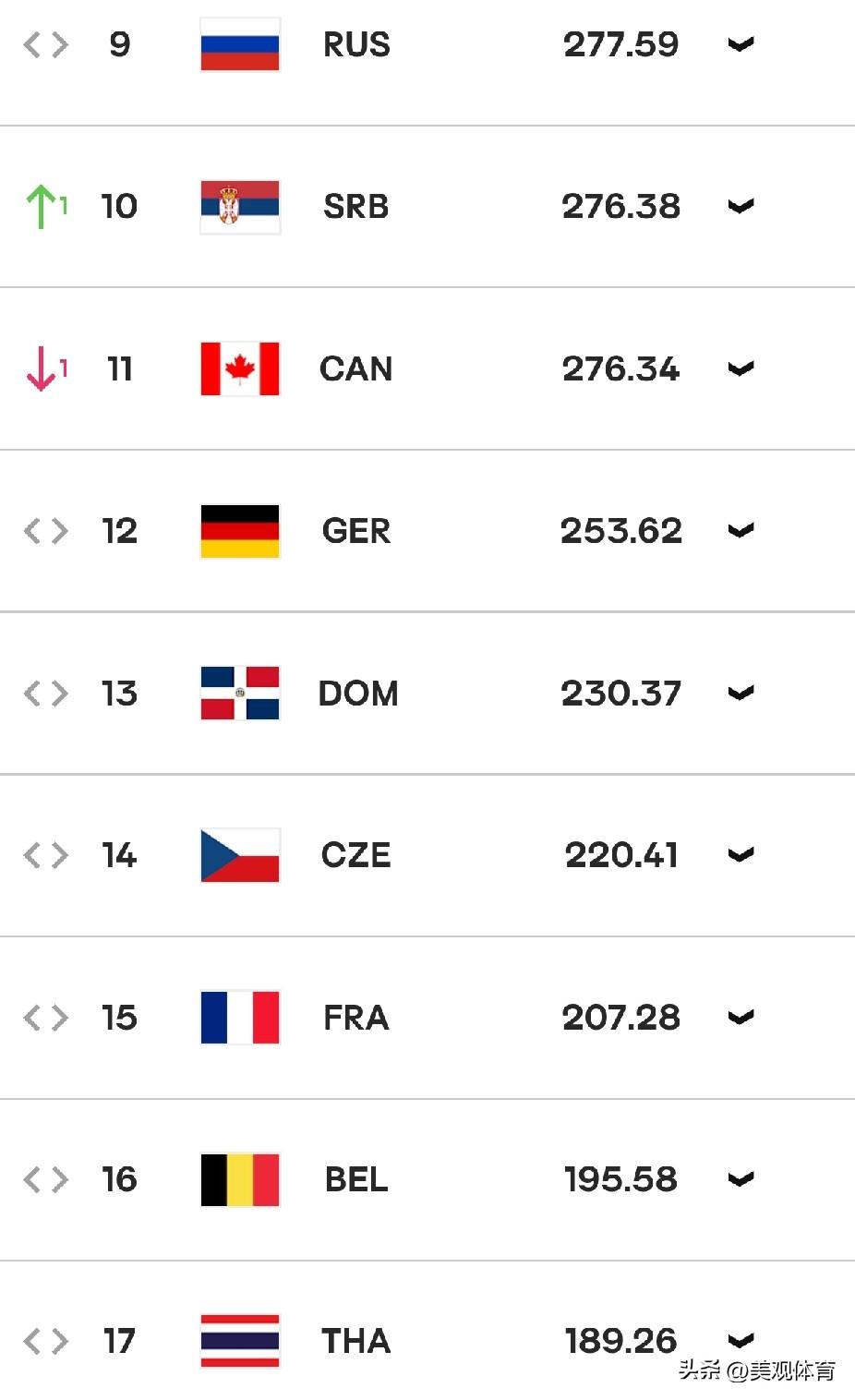The height and width of the screenshot is (1400, 855).
Task: Click the Thailand flag icon
Action: point(240,1341)
